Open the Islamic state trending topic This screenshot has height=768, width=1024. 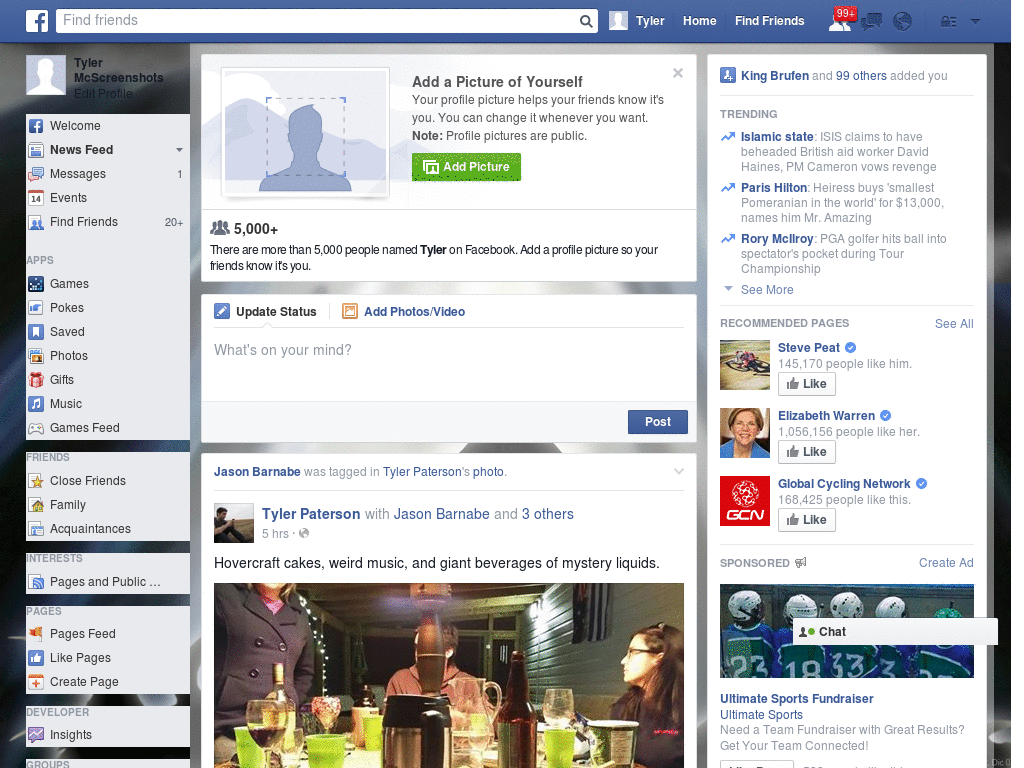pyautogui.click(x=776, y=137)
